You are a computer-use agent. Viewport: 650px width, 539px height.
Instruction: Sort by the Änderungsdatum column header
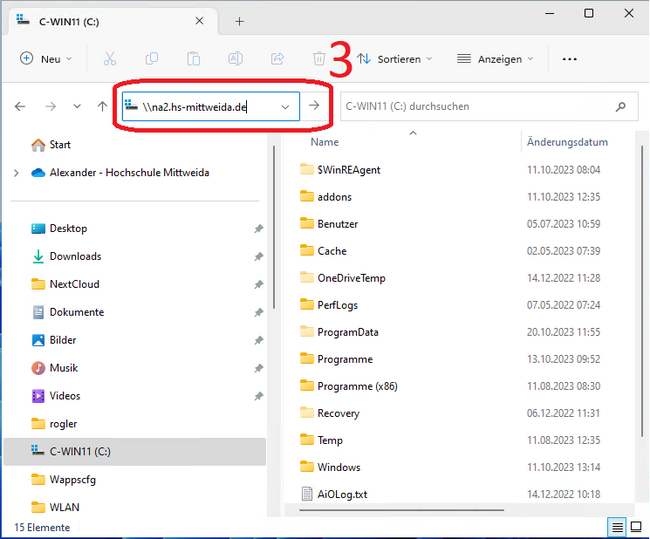(x=567, y=143)
